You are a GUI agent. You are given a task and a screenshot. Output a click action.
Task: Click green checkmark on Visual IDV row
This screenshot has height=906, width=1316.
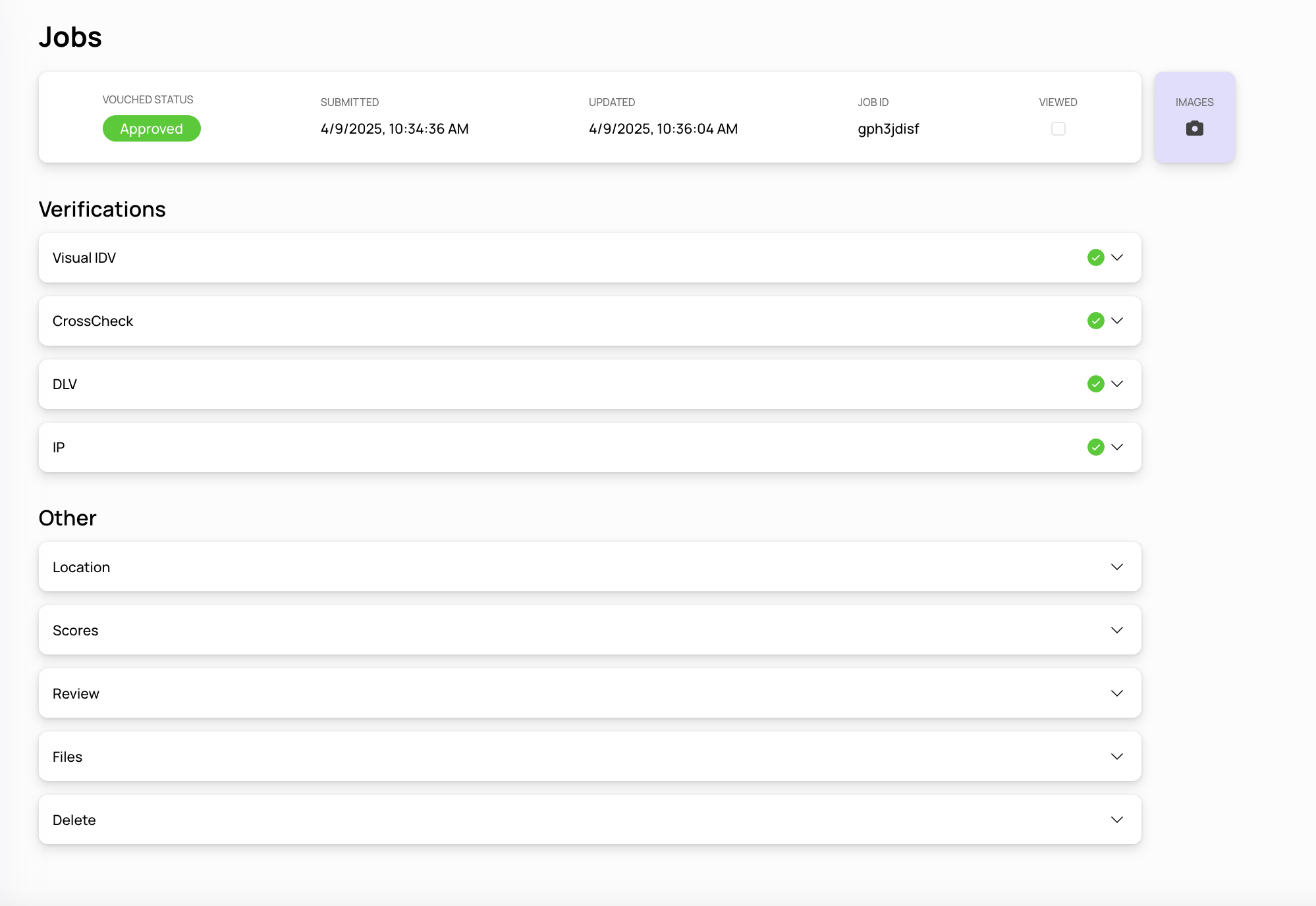pos(1095,257)
